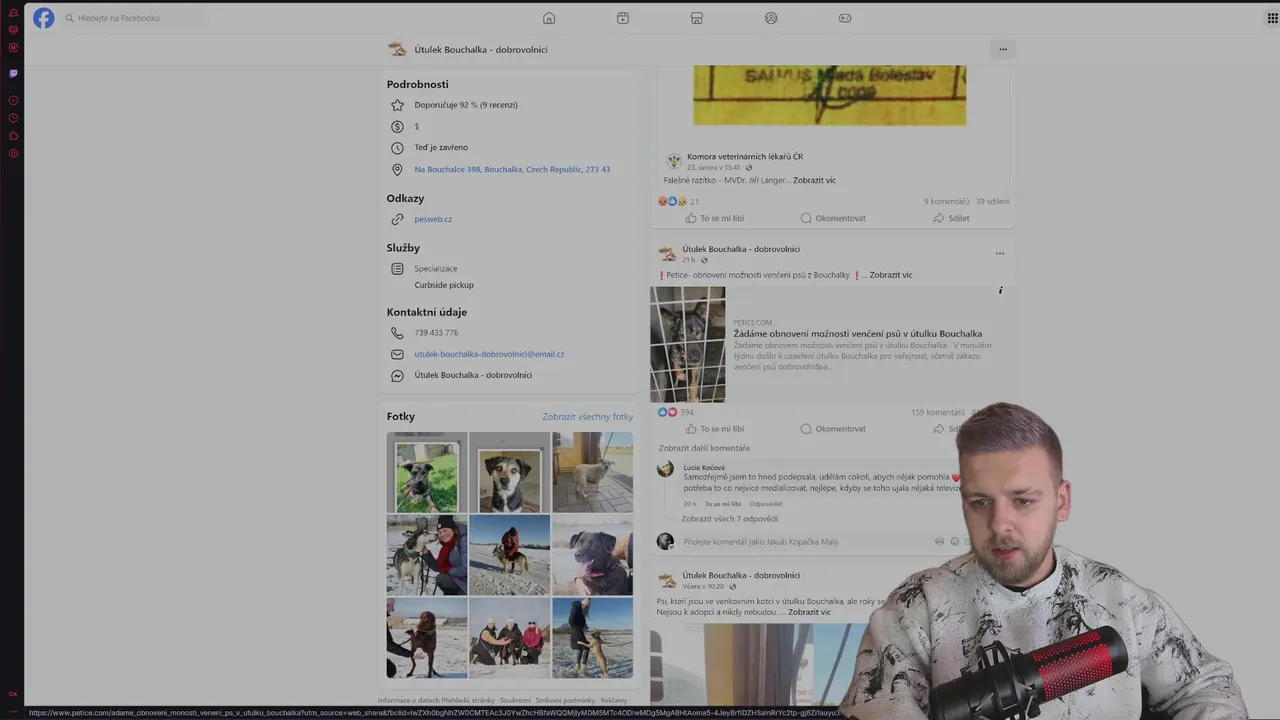Open Facebook Gaming icon in top bar
1280x720 pixels.
tap(845, 18)
